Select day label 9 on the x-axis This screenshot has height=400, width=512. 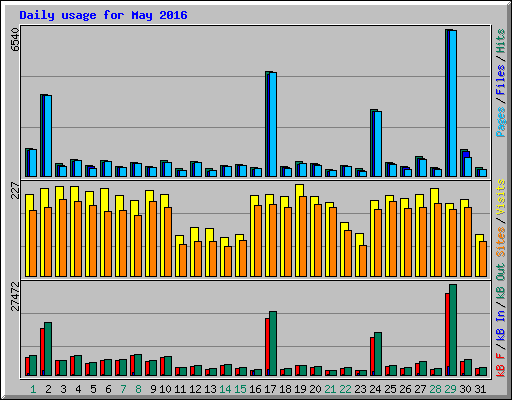[x=153, y=389]
